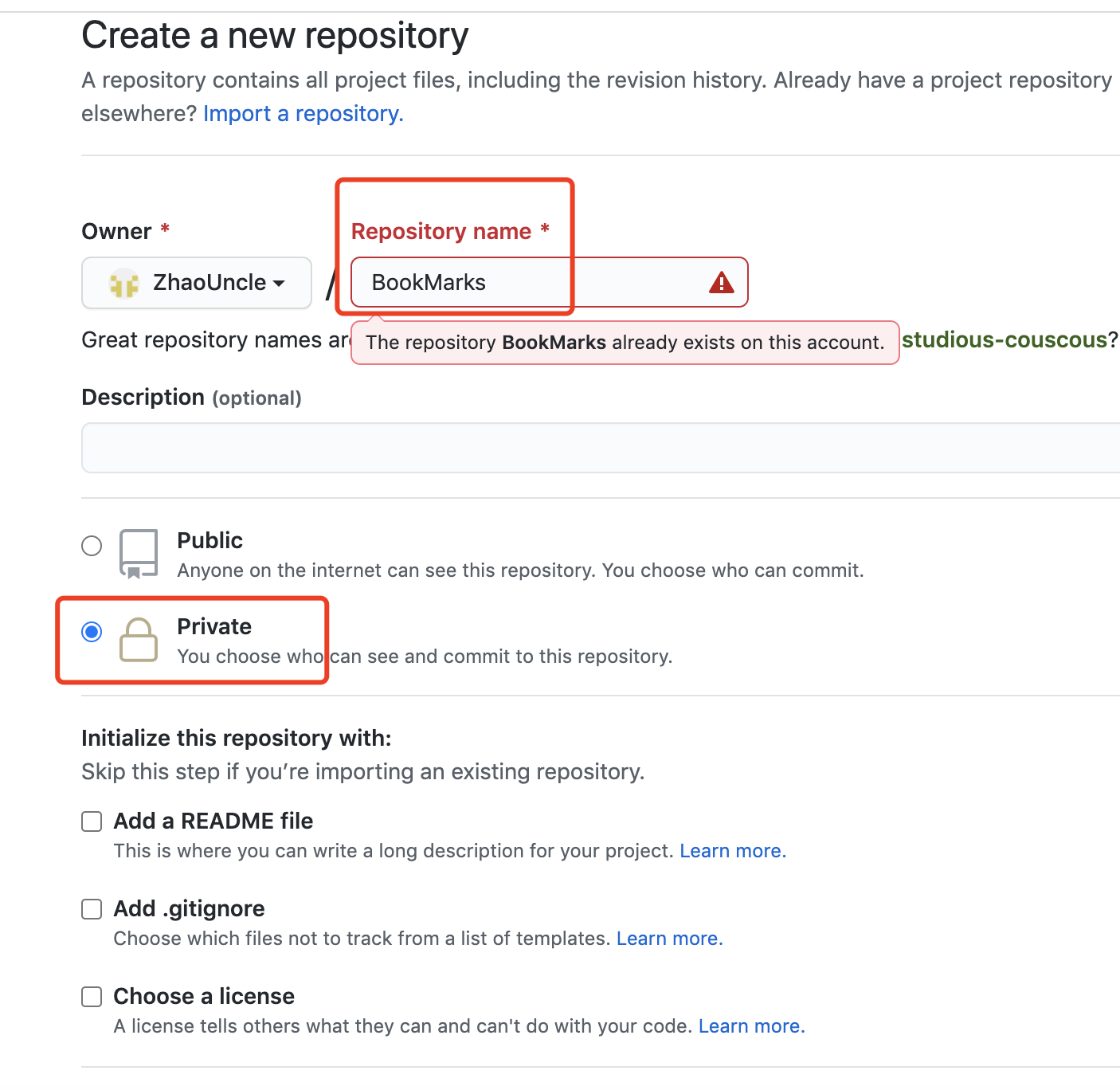This screenshot has width=1120, height=1090.
Task: Open the Owner ZhaoUncle dropdown
Action: (x=197, y=283)
